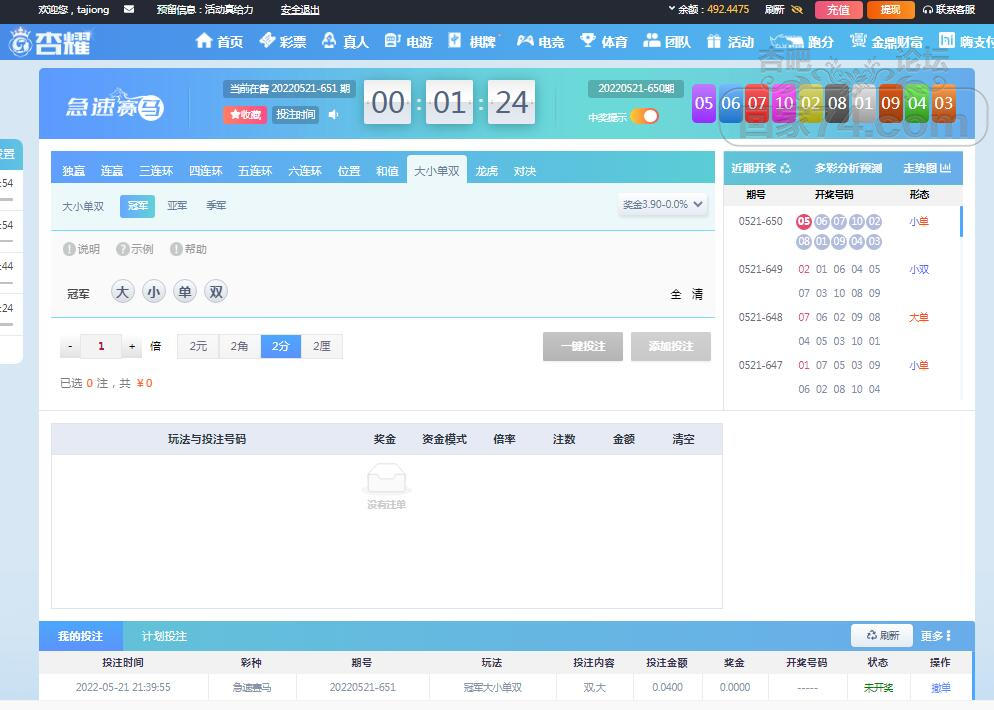Mute the sound speaker icon
The width and height of the screenshot is (994, 710).
334,114
